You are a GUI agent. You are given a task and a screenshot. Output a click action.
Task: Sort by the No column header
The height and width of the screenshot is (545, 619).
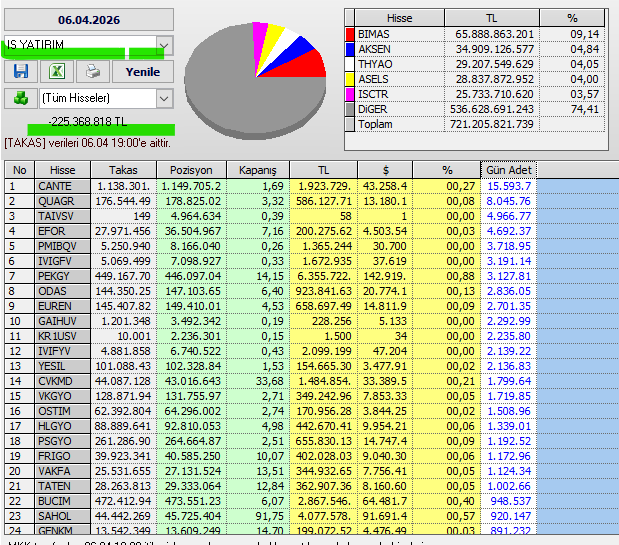(x=19, y=170)
